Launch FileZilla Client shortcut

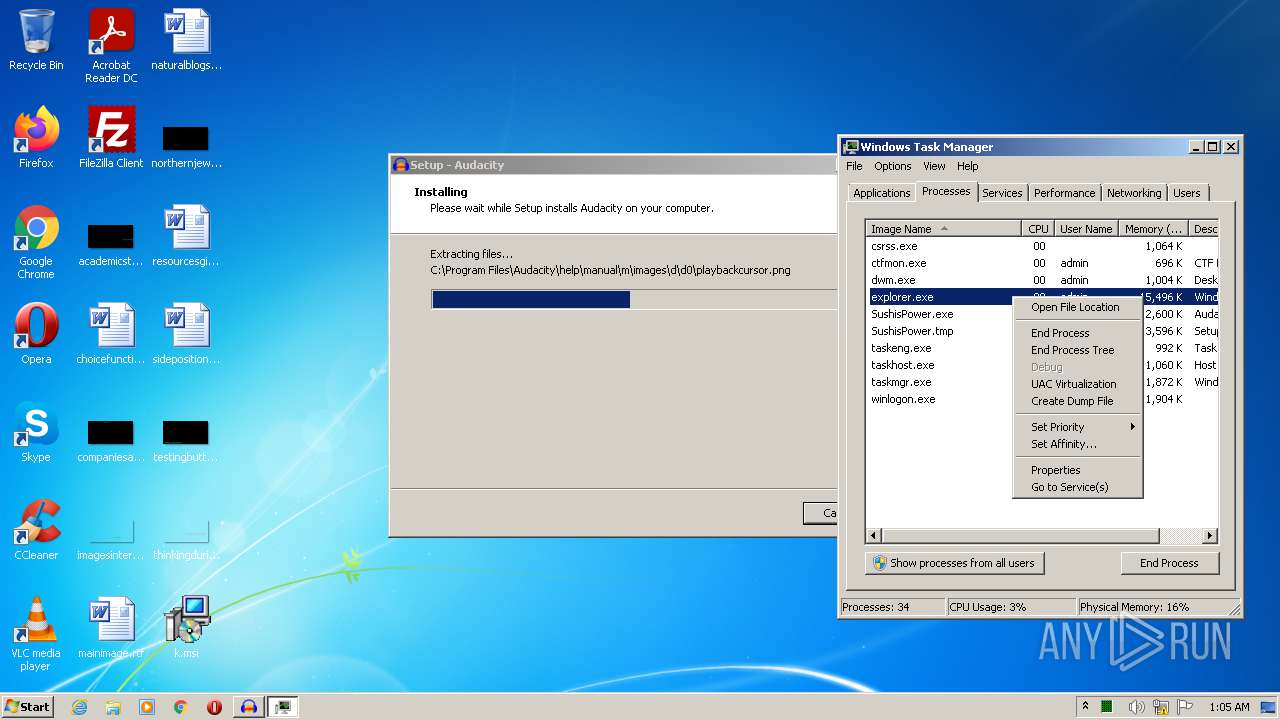(x=111, y=138)
